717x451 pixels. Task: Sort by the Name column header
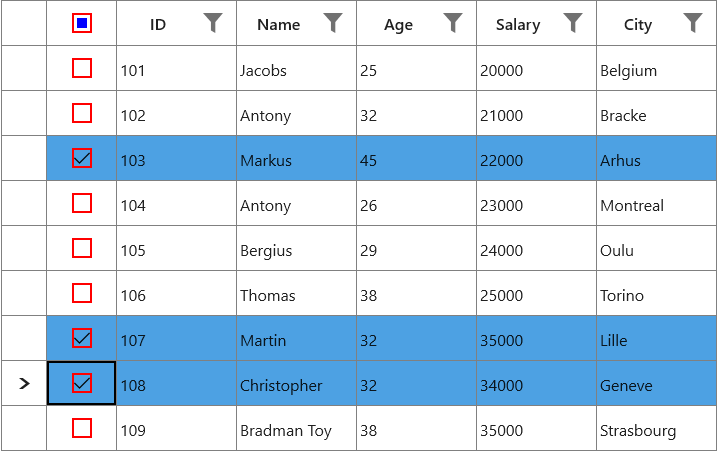point(278,25)
